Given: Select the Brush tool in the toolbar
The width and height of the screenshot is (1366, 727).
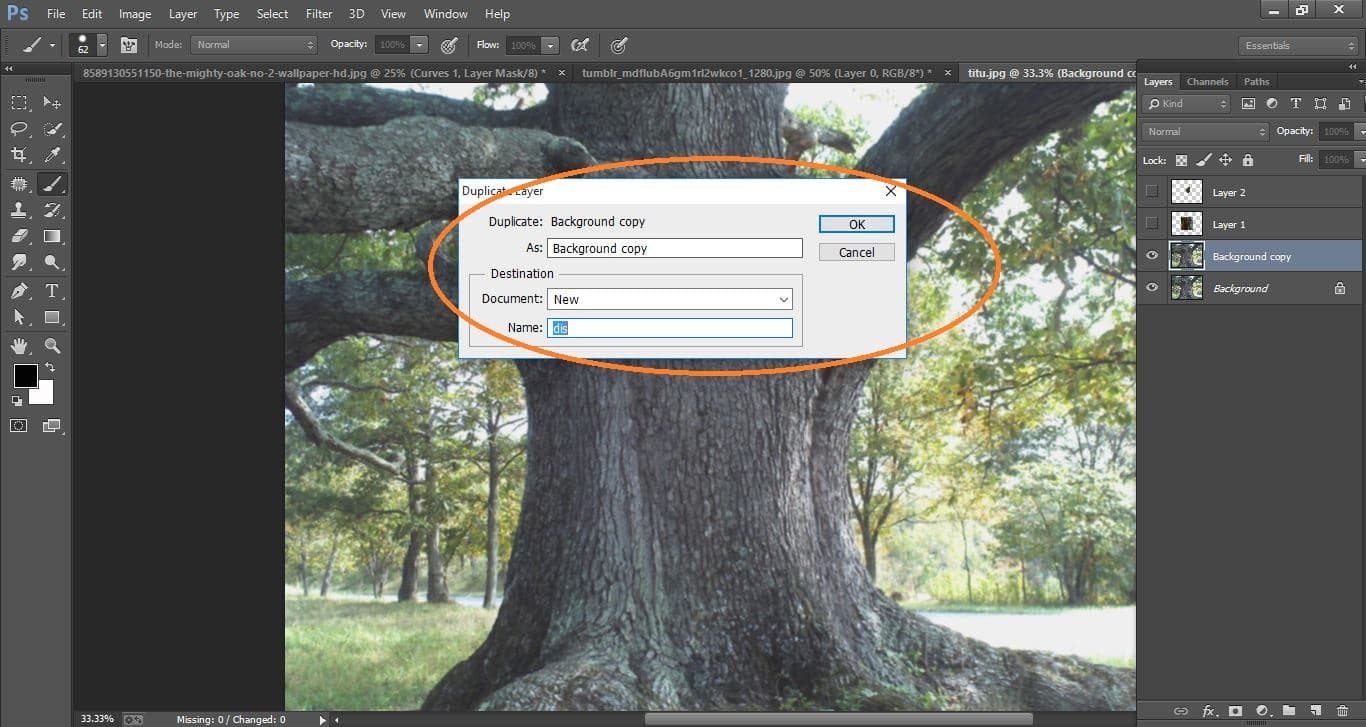Looking at the screenshot, I should 52,183.
